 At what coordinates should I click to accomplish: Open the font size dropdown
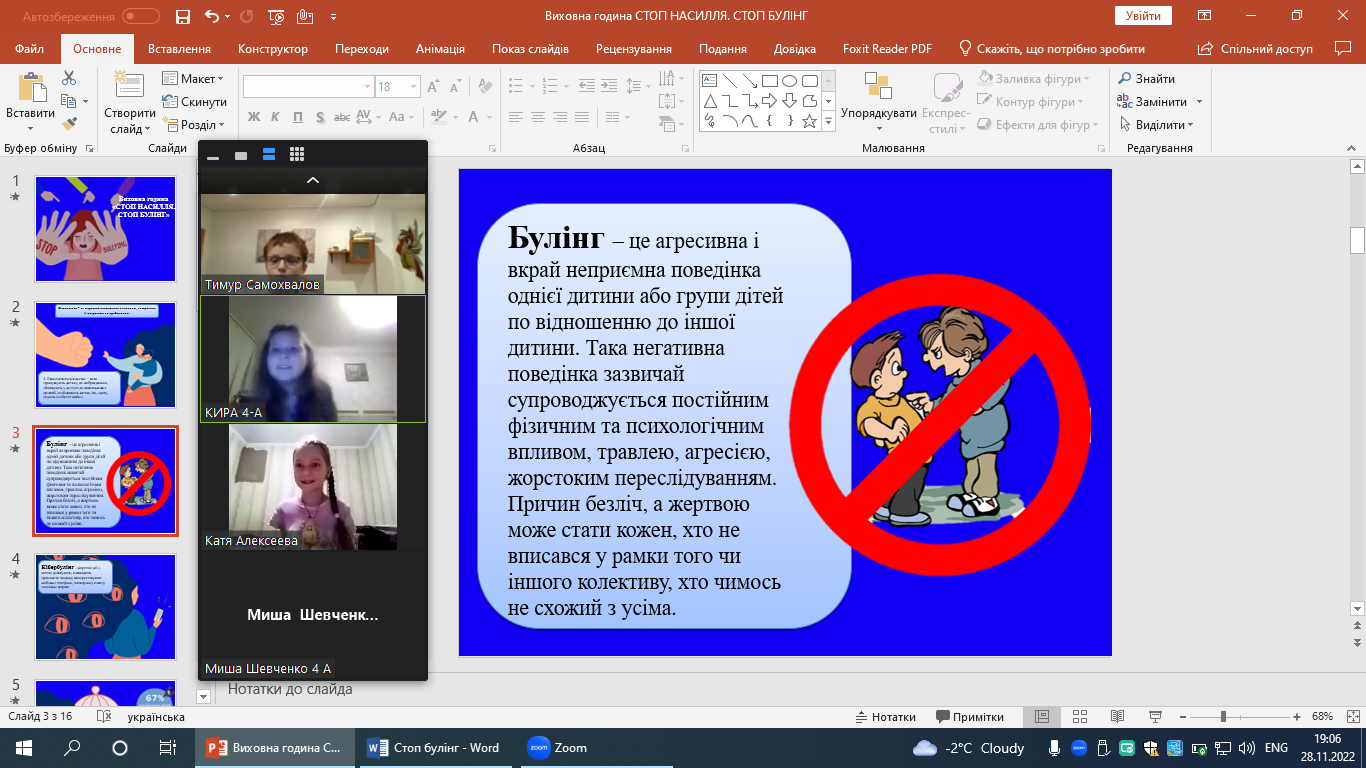414,87
